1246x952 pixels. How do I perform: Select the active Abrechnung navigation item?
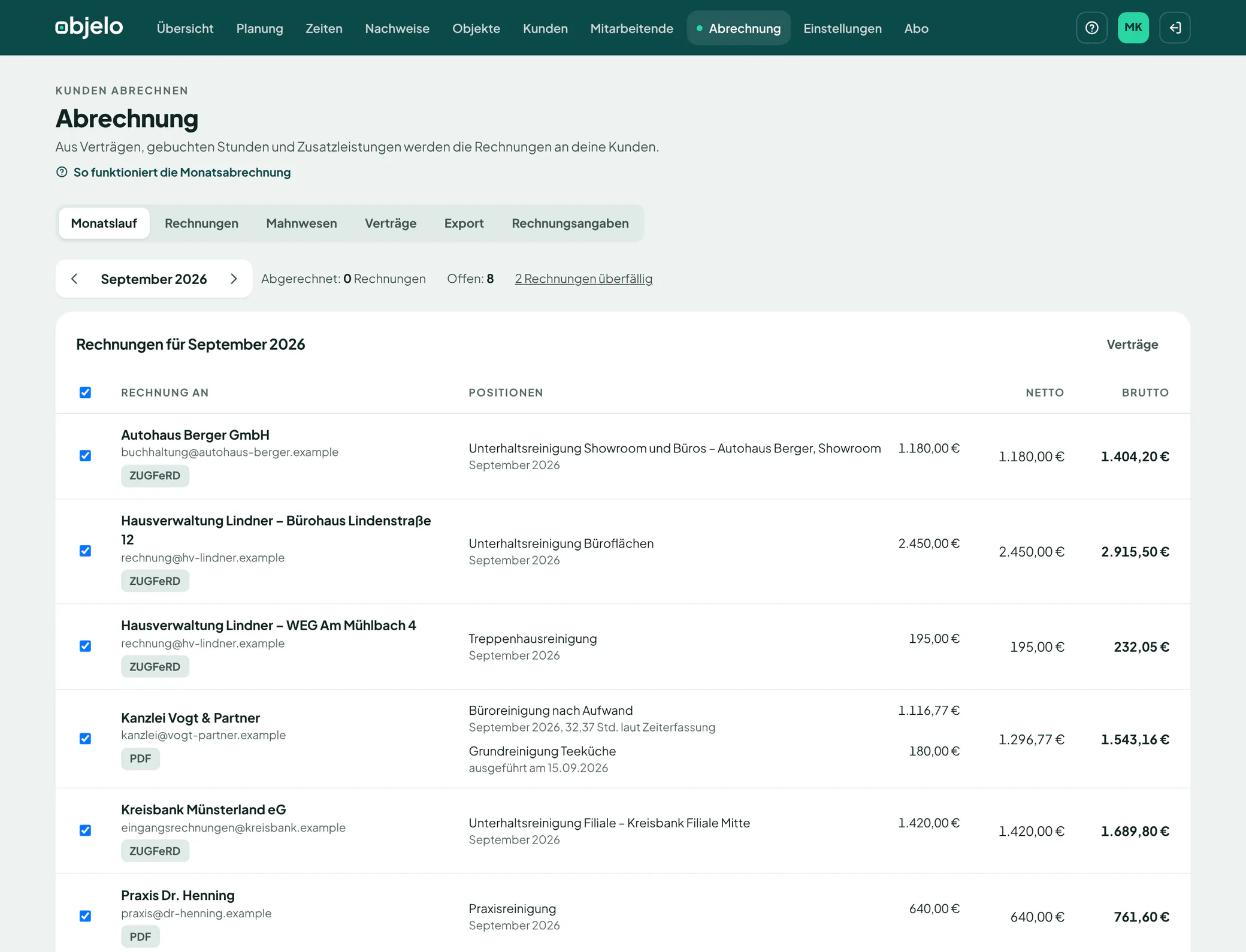pos(739,28)
